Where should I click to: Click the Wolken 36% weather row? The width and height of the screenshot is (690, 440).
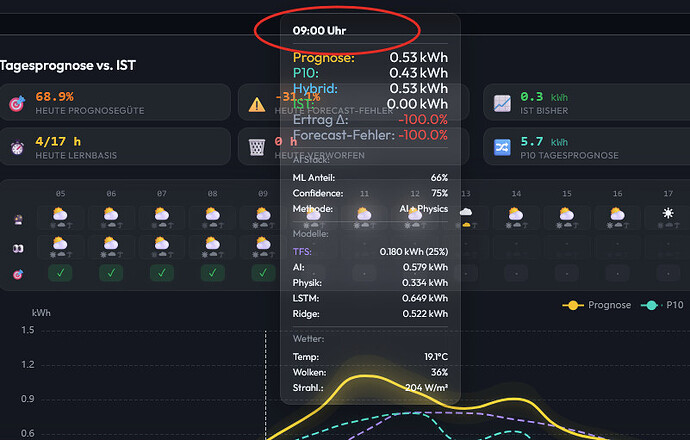(370, 372)
